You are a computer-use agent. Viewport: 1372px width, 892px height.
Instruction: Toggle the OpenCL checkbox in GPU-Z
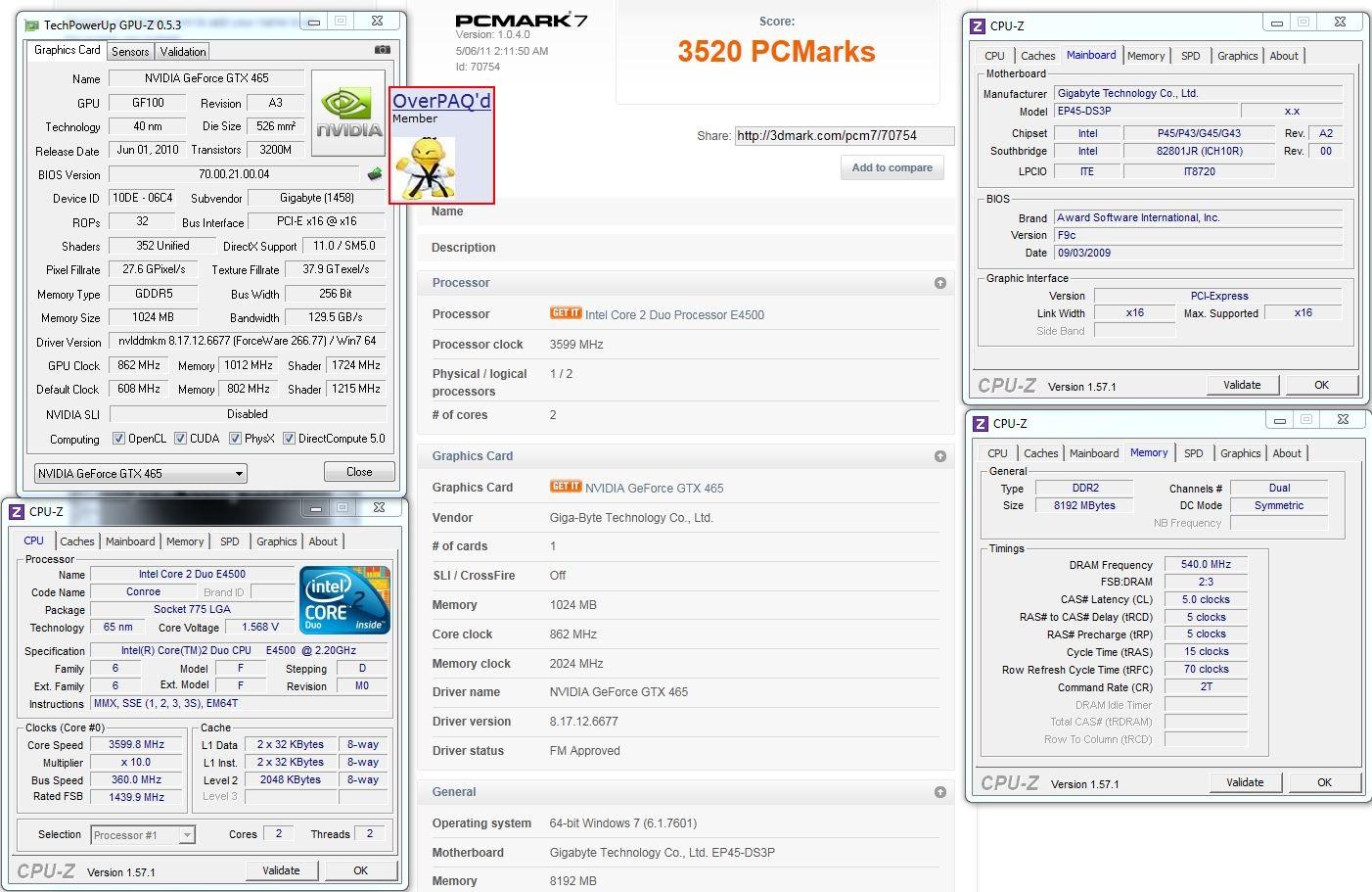pyautogui.click(x=118, y=439)
